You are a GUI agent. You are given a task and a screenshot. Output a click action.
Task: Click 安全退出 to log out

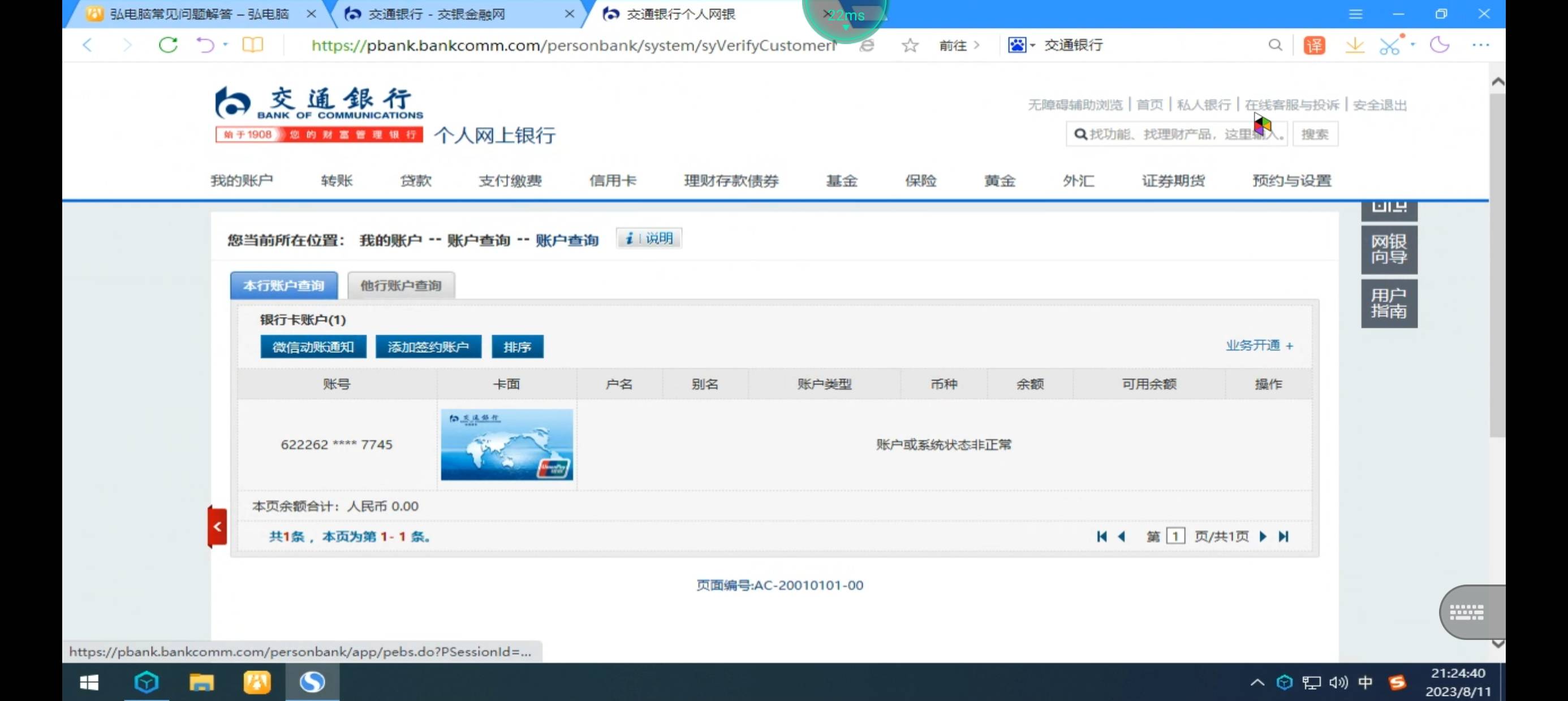pos(1379,105)
